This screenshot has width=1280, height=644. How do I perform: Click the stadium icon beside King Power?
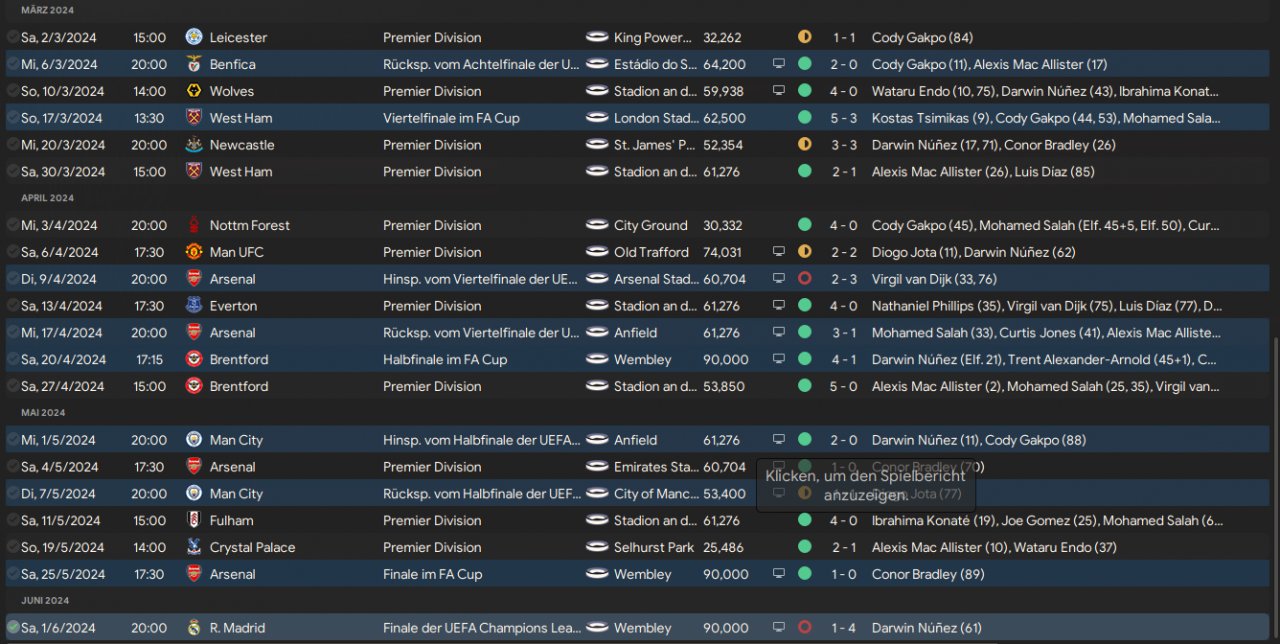(x=597, y=37)
